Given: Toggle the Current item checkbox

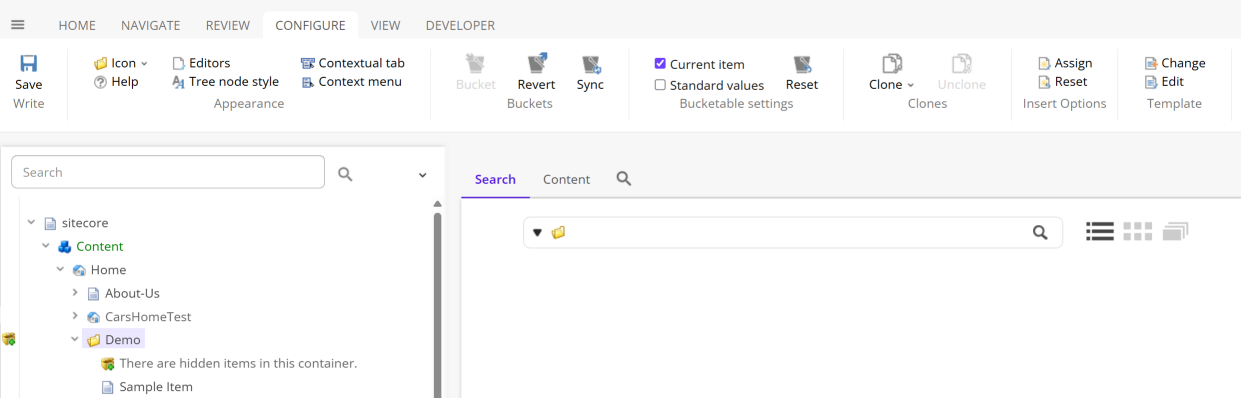Looking at the screenshot, I should (660, 64).
